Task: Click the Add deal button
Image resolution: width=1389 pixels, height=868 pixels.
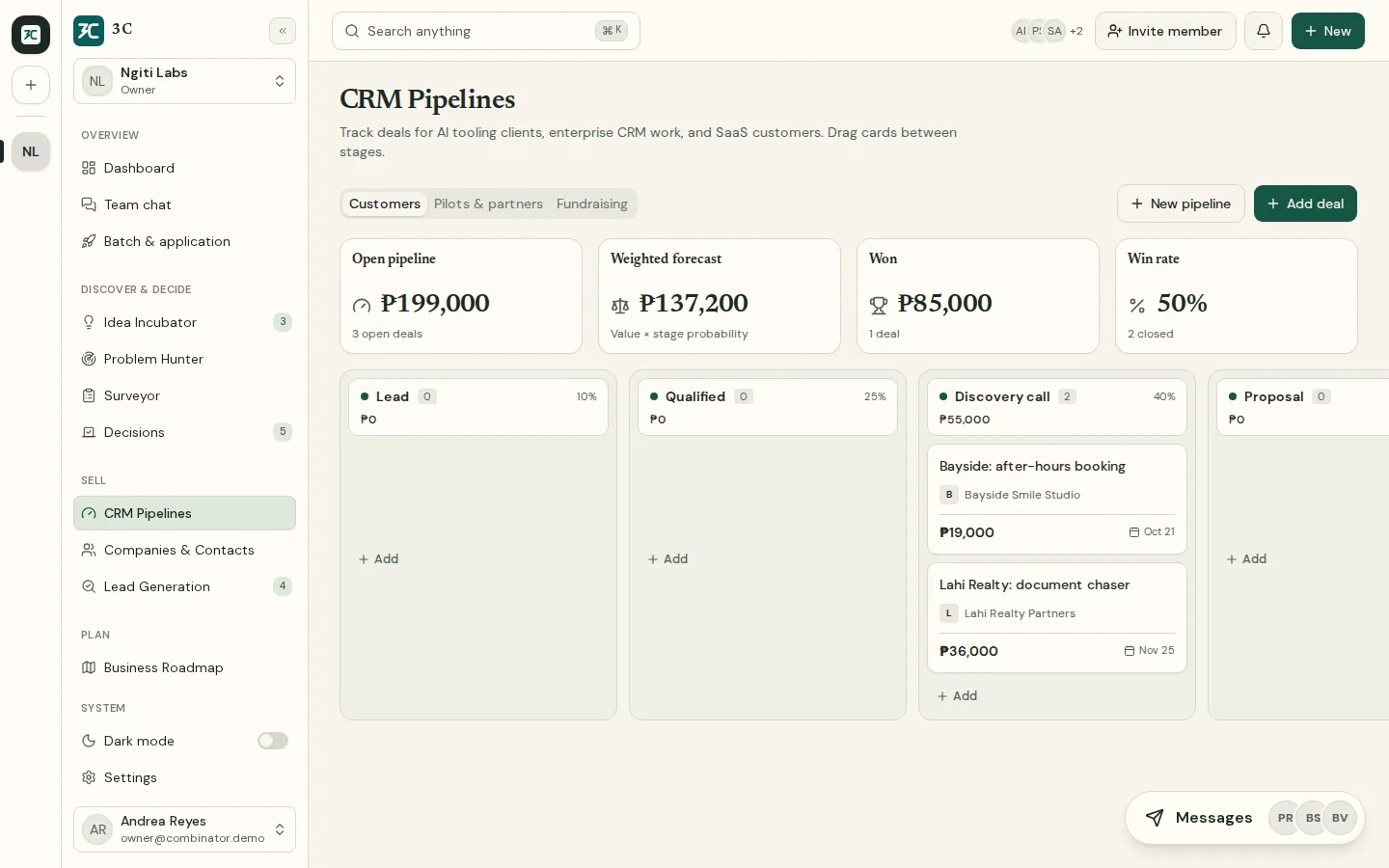Action: 1305,203
